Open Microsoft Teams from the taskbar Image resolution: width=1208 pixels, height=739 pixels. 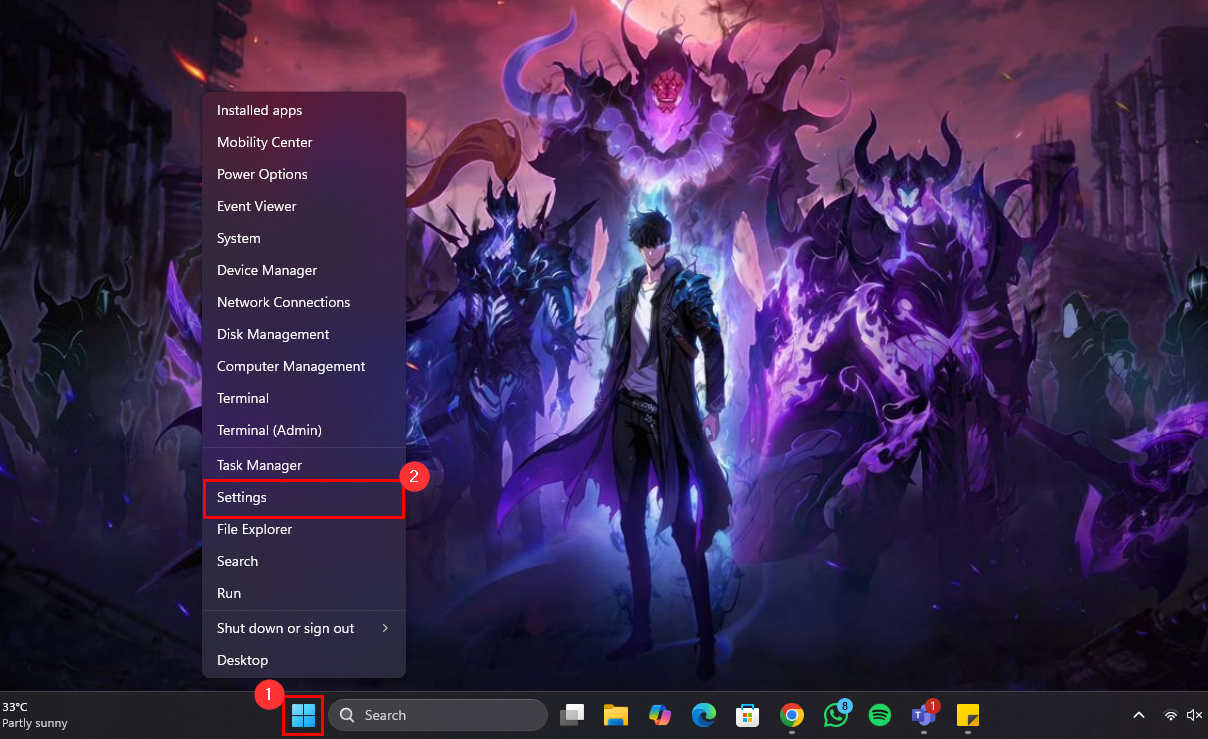922,715
